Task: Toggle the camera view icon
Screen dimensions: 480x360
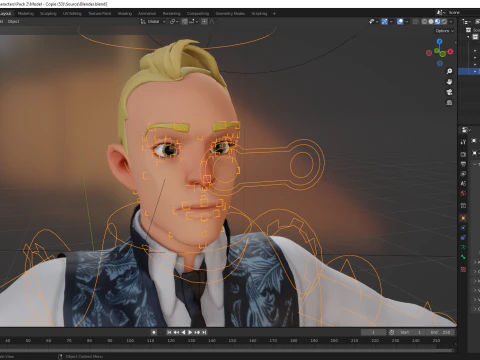Action: pos(449,92)
